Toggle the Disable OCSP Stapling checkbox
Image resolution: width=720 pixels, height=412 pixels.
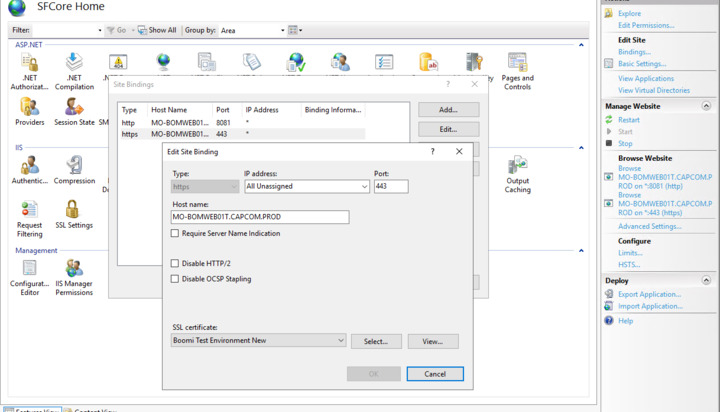175,279
